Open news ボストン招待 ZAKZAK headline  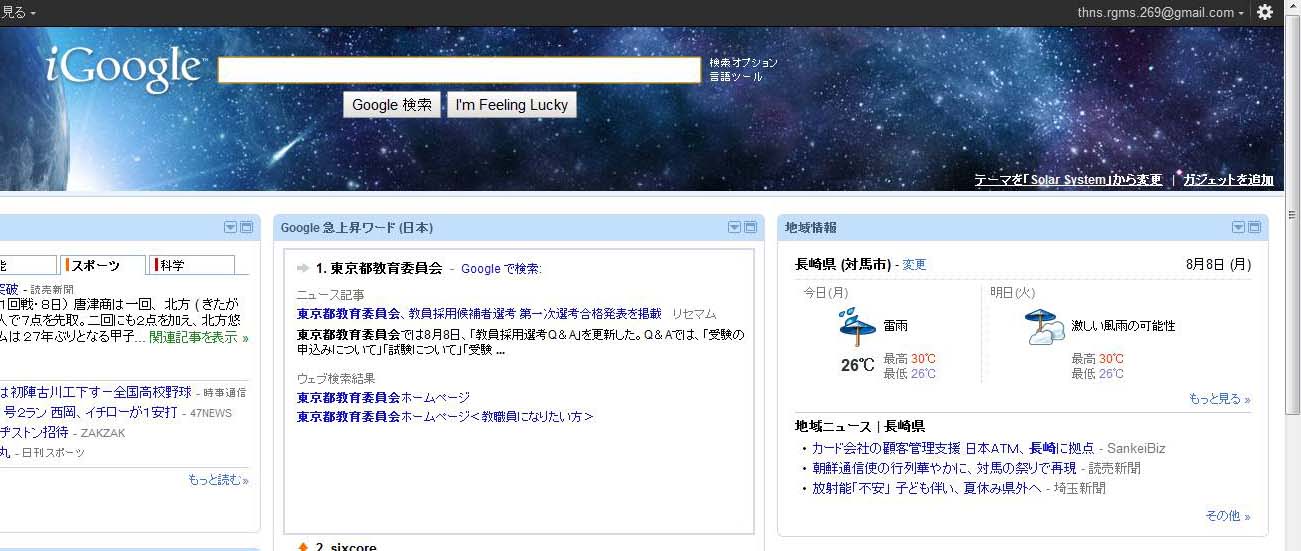[35, 432]
